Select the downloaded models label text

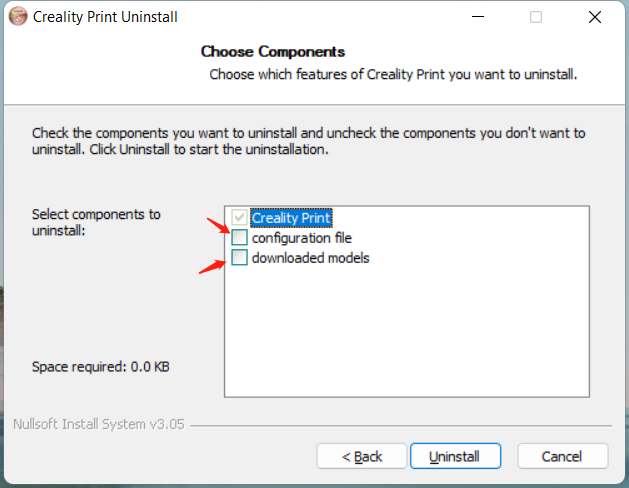coord(310,258)
